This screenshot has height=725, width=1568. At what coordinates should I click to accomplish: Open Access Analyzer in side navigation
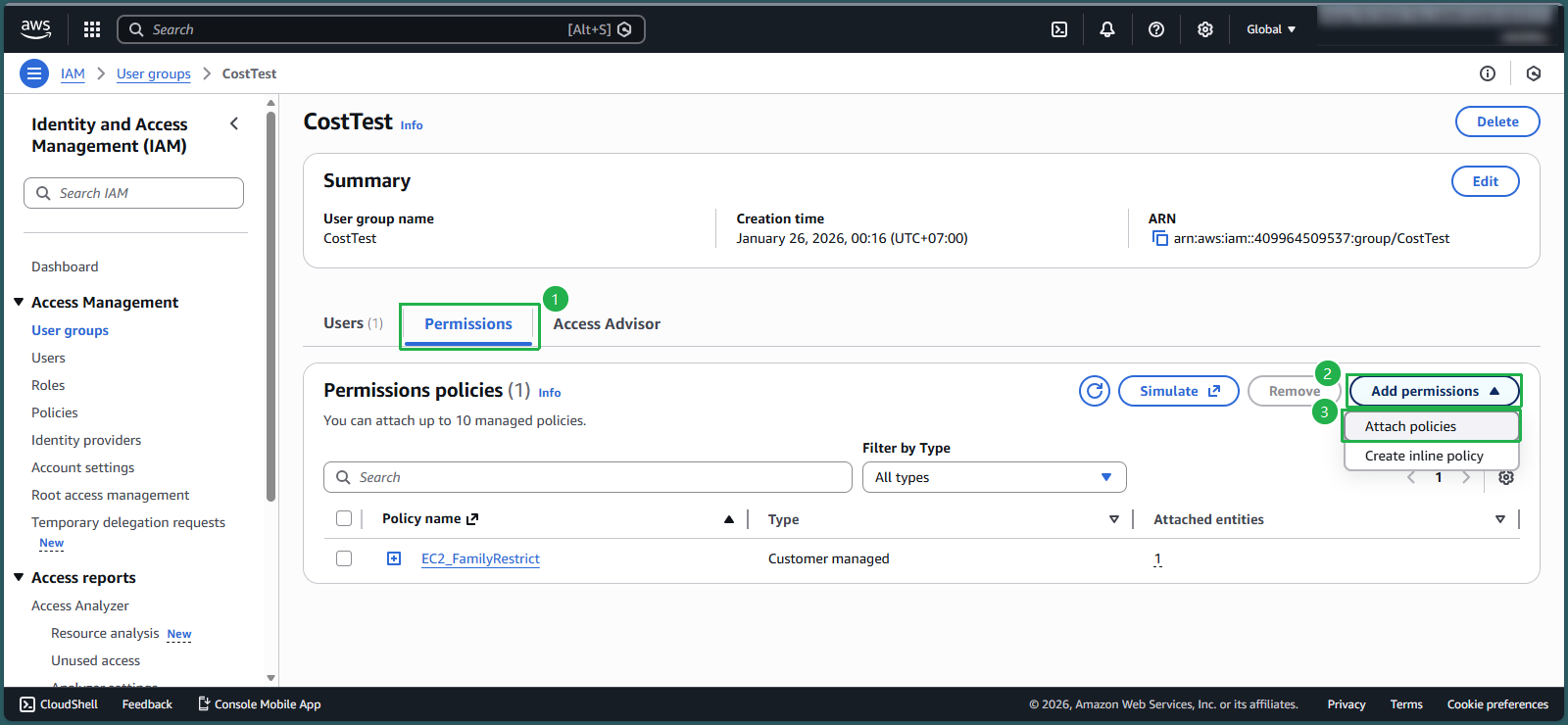coord(80,605)
